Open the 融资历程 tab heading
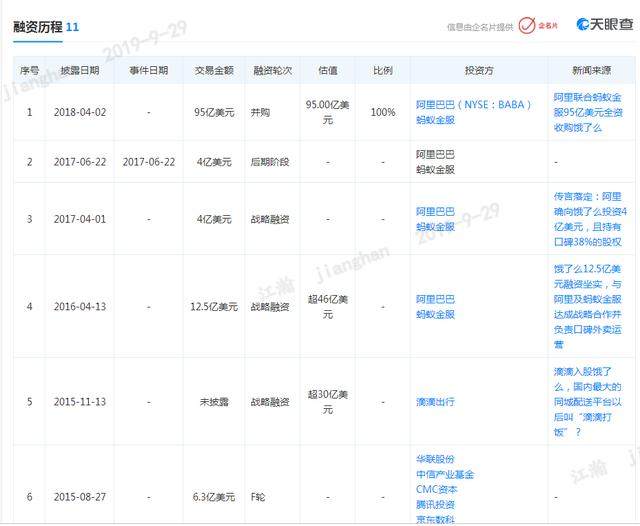This screenshot has width=640, height=526. [x=38, y=27]
